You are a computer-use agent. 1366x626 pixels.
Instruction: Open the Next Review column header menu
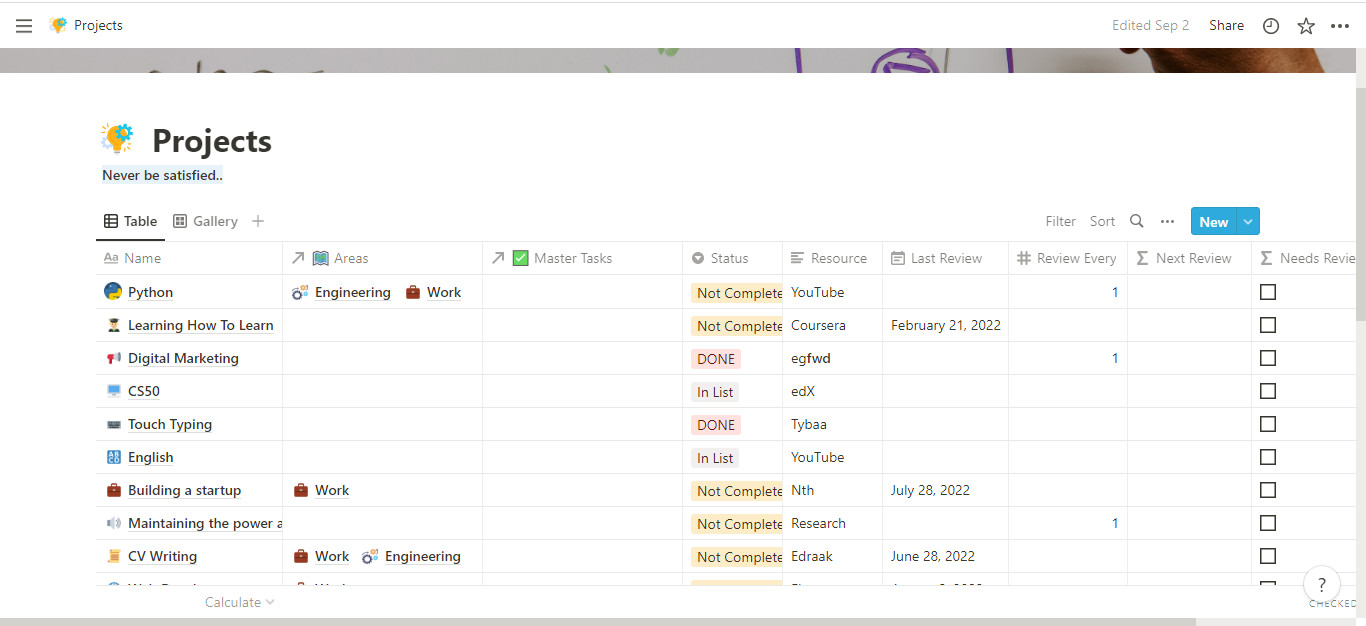[x=1189, y=258]
